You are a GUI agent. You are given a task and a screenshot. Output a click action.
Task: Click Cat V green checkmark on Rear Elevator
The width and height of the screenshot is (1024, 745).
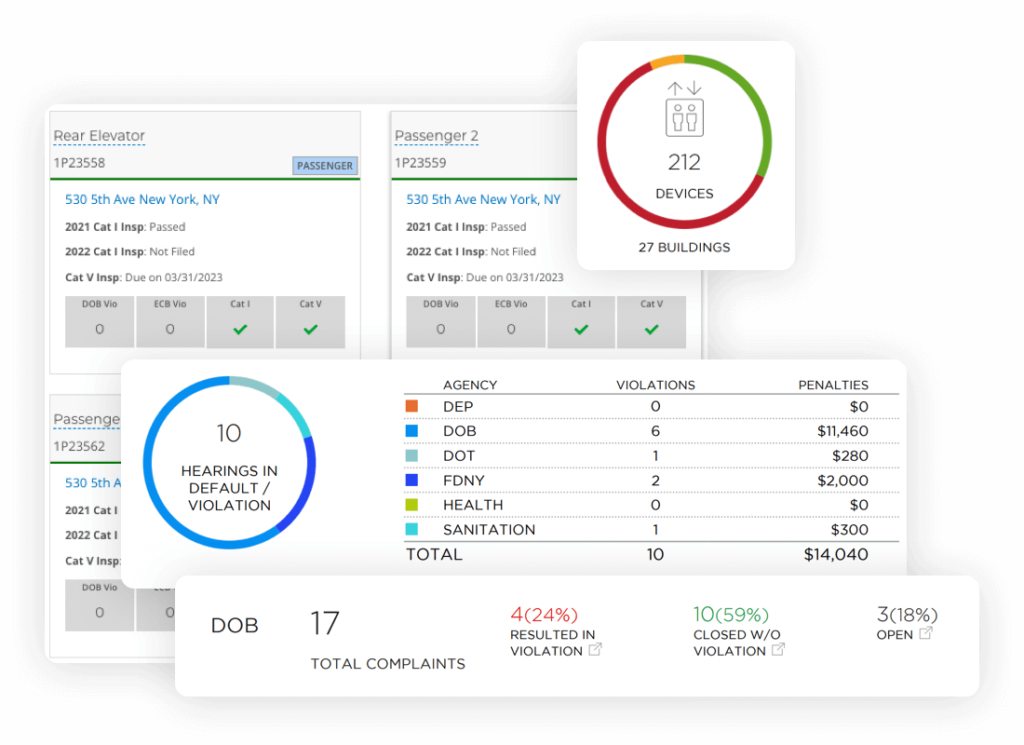coord(311,329)
